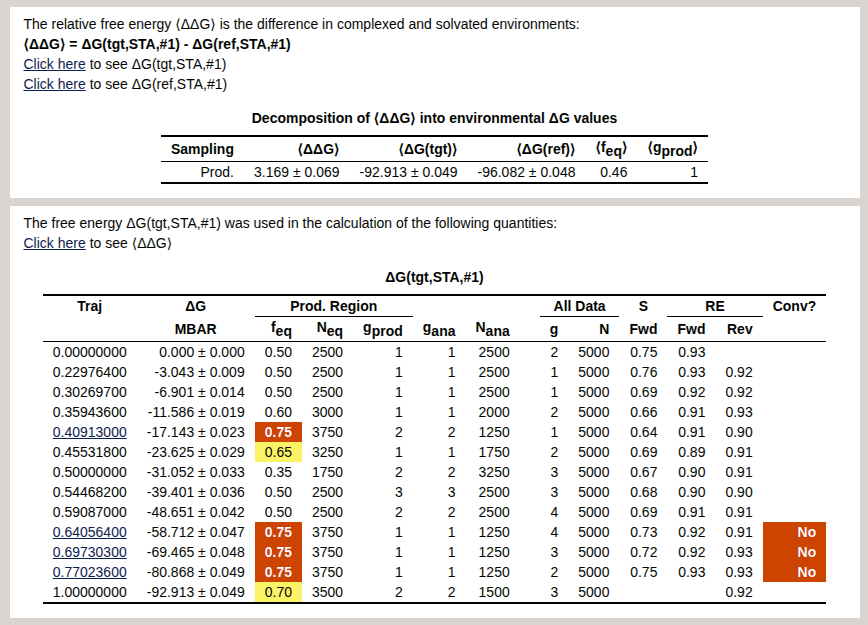Open trajectory link 0.69730300
The height and width of the screenshot is (625, 868).
click(89, 552)
